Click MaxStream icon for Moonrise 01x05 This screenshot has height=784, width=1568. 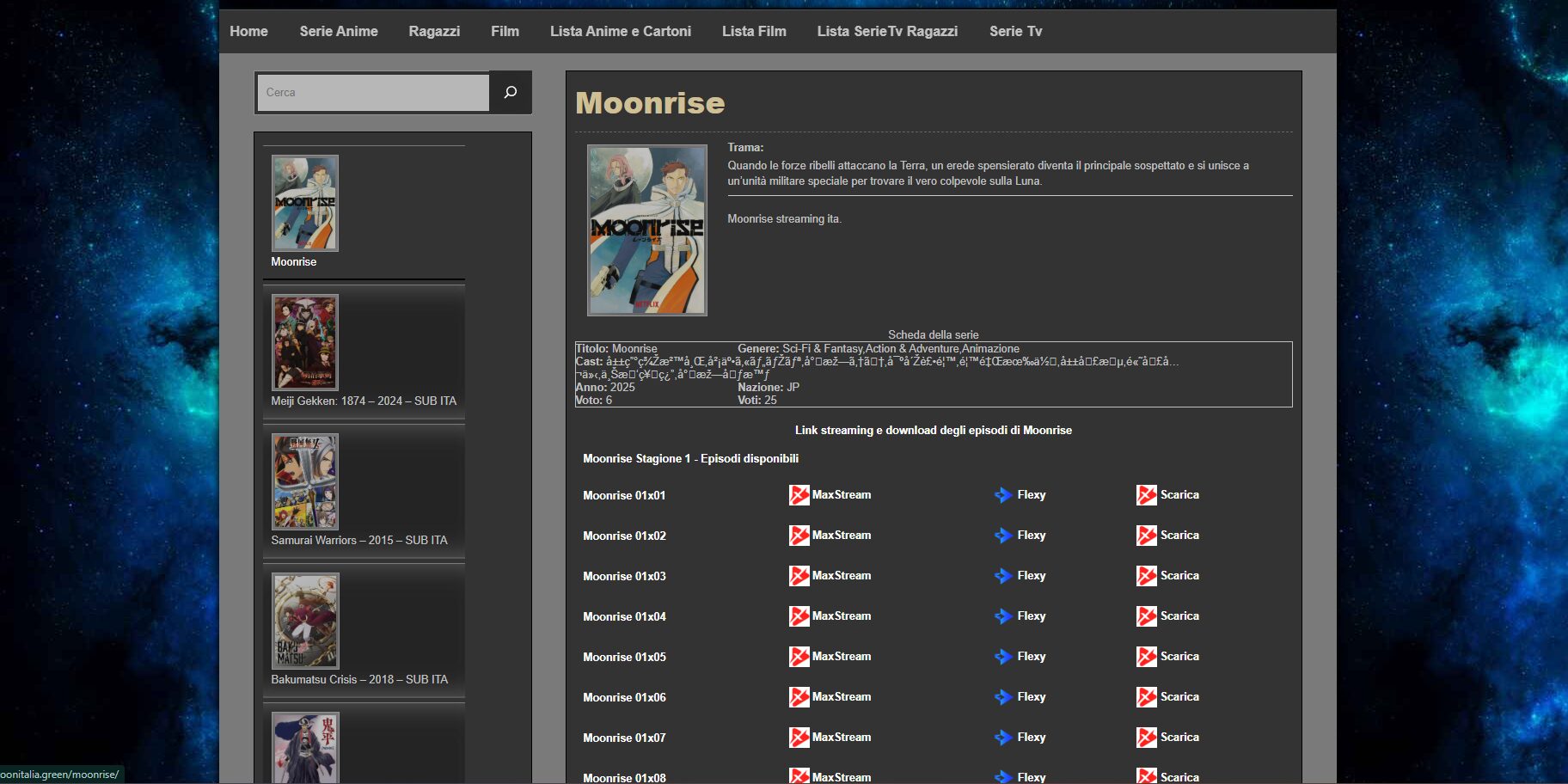[799, 657]
